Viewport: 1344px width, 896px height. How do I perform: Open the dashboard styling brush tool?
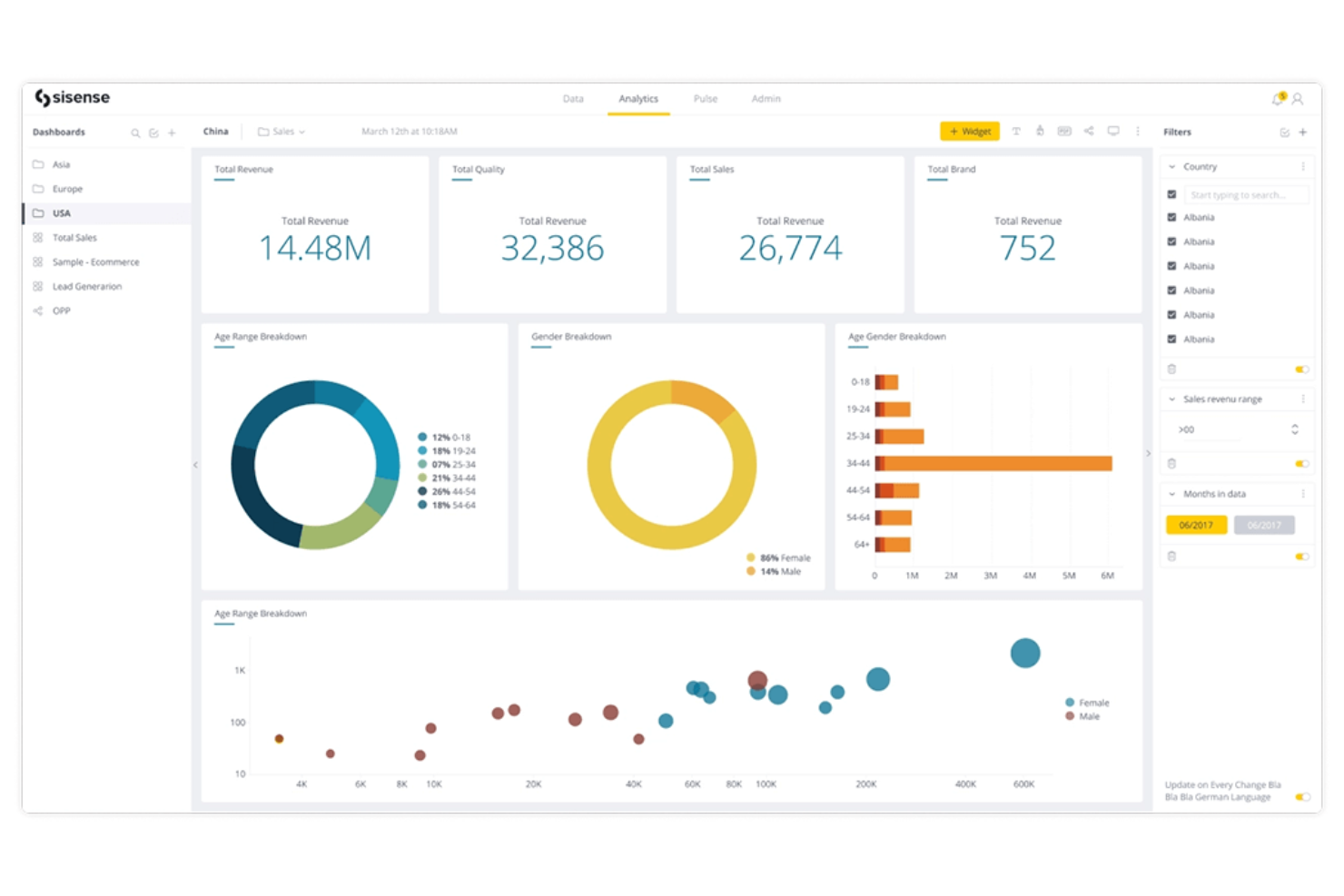pos(1040,131)
